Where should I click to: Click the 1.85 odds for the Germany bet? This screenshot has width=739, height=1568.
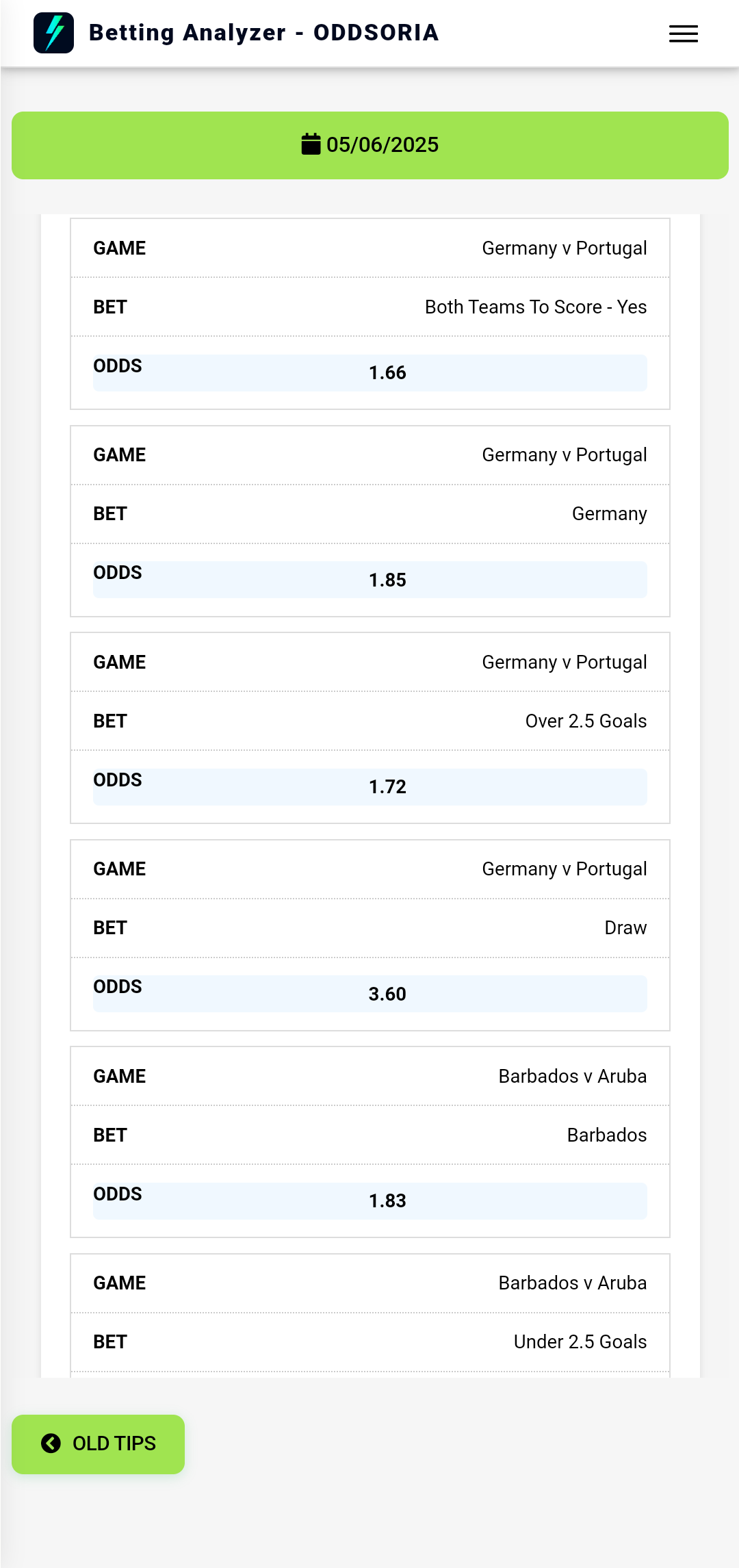pos(387,580)
